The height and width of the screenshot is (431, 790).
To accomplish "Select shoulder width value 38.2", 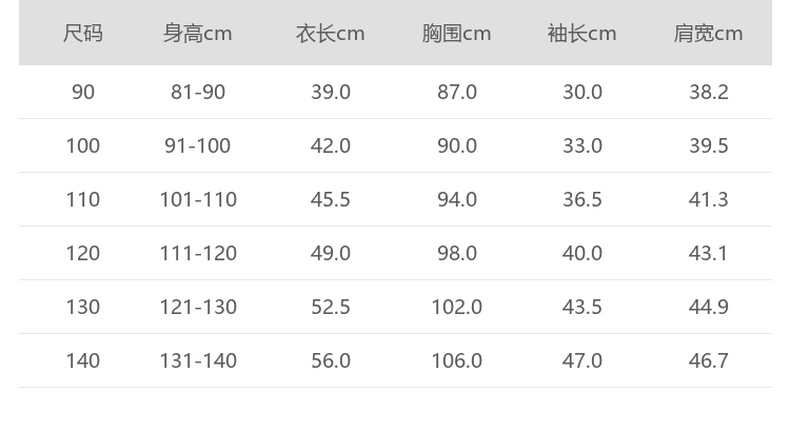I will (708, 92).
